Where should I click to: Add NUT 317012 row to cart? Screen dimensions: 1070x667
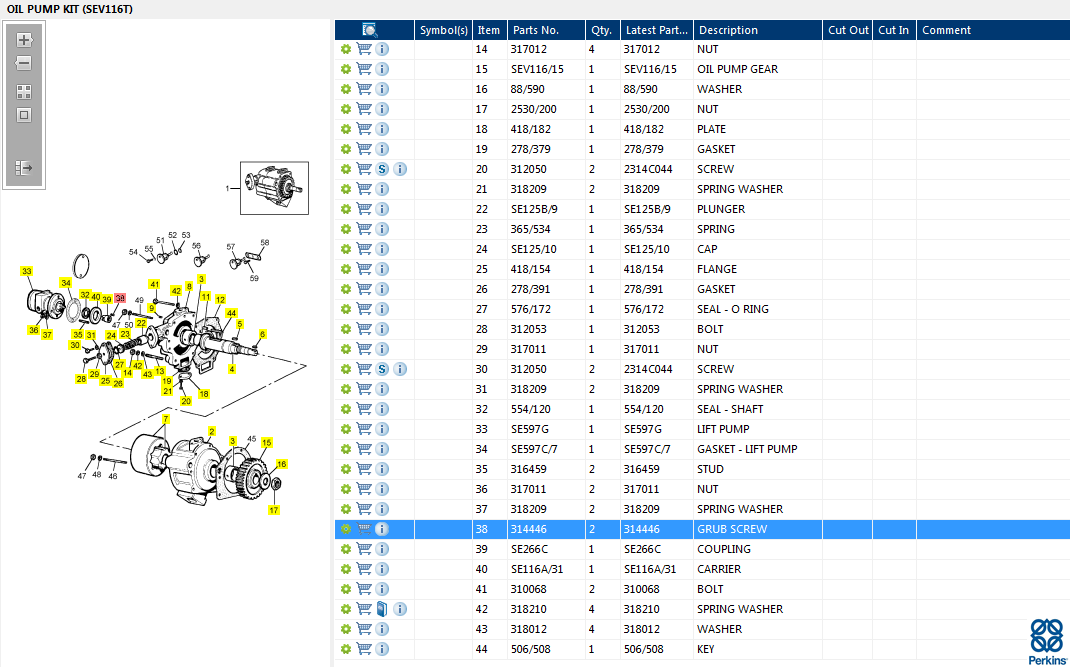click(x=364, y=49)
